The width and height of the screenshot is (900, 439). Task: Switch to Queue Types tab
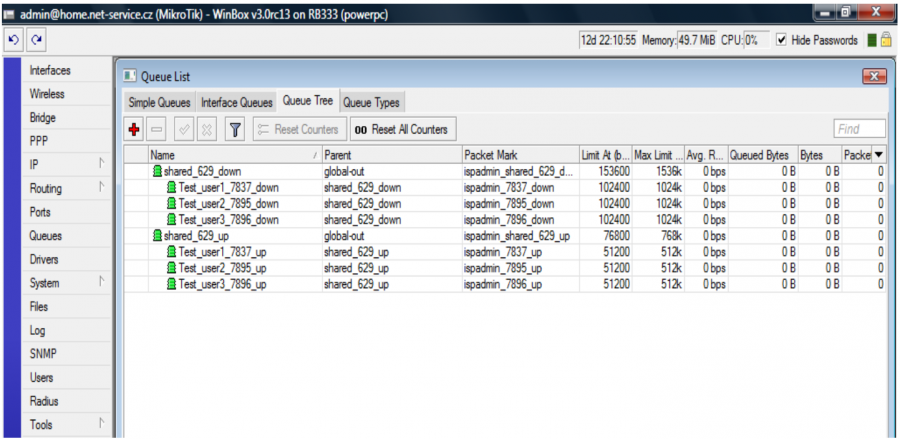[x=372, y=103]
